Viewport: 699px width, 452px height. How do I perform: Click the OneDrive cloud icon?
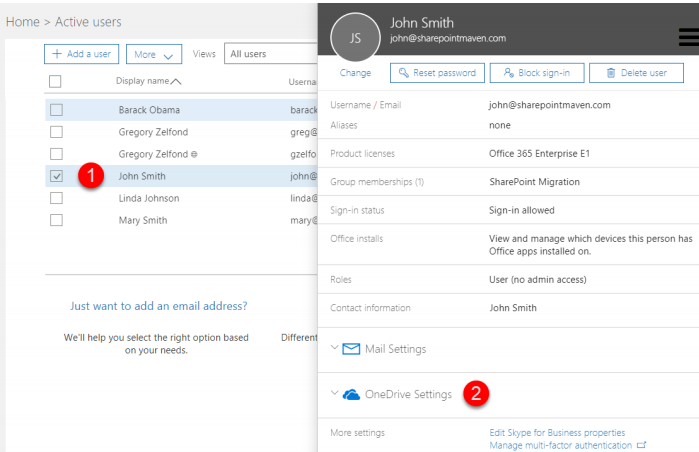coord(351,394)
